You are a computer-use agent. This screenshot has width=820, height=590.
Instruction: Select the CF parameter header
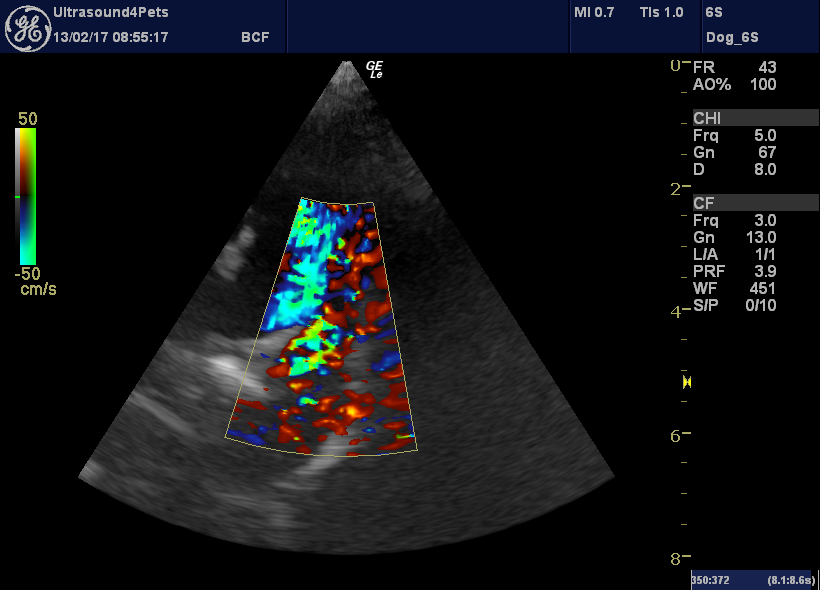tap(755, 203)
